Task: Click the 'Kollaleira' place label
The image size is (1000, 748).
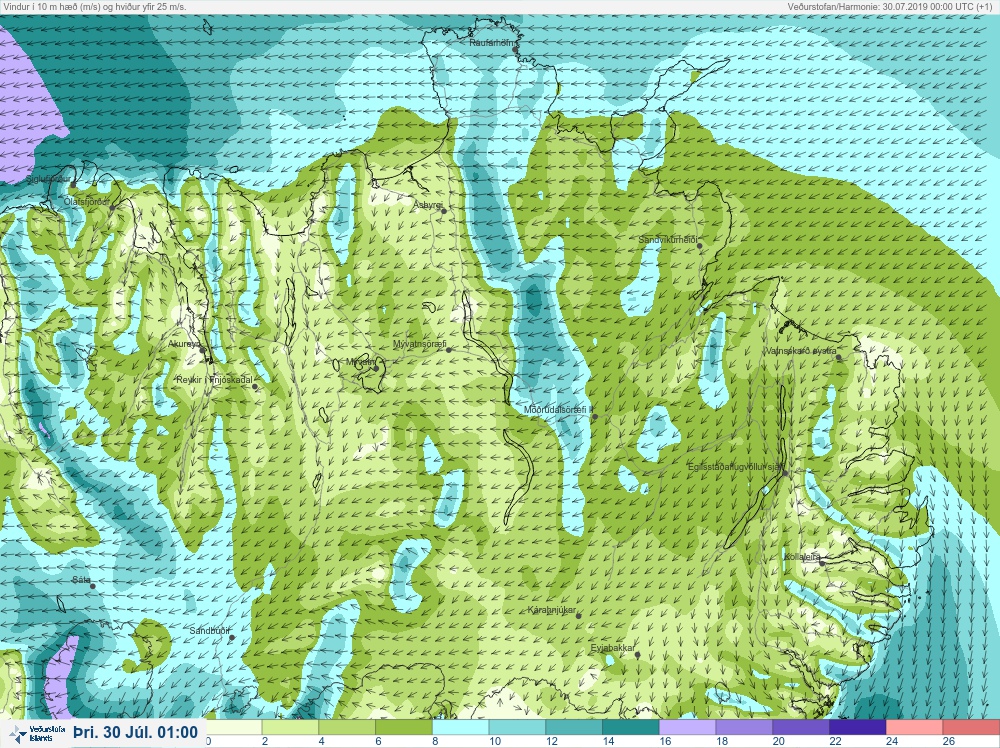Action: [x=802, y=557]
